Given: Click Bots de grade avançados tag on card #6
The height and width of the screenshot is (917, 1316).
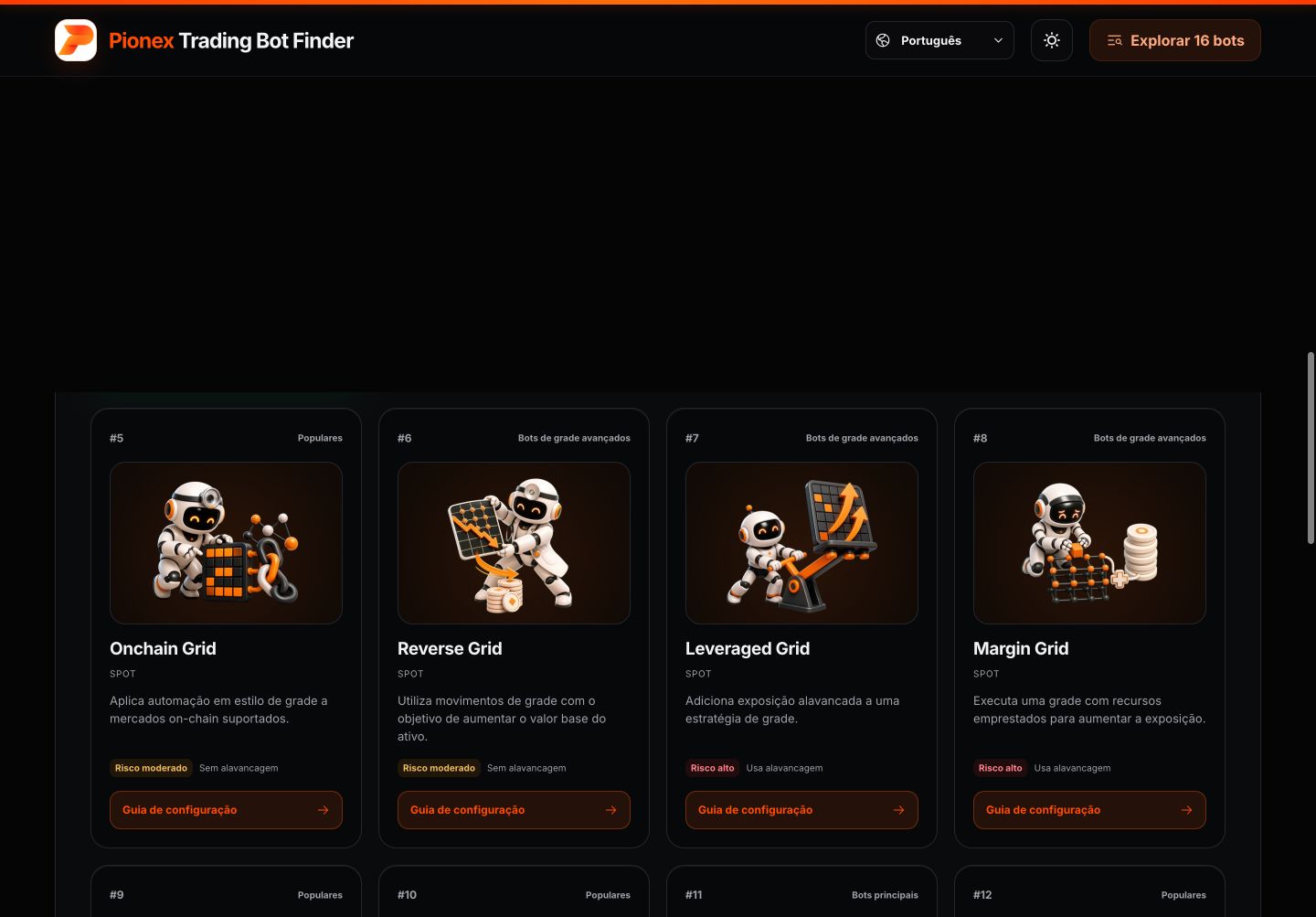Looking at the screenshot, I should [574, 438].
